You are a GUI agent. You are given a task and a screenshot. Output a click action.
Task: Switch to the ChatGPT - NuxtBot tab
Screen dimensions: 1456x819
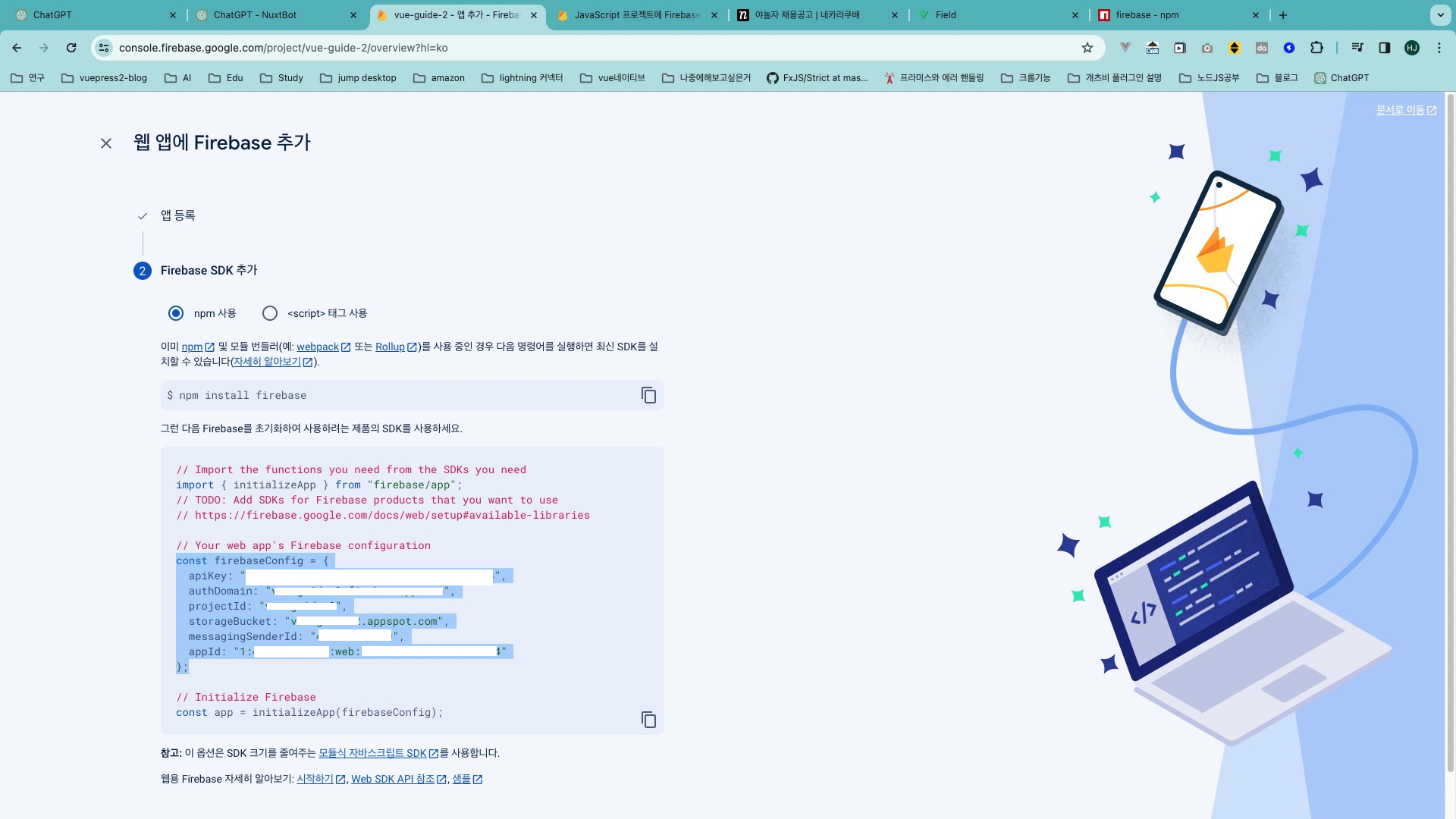point(275,15)
